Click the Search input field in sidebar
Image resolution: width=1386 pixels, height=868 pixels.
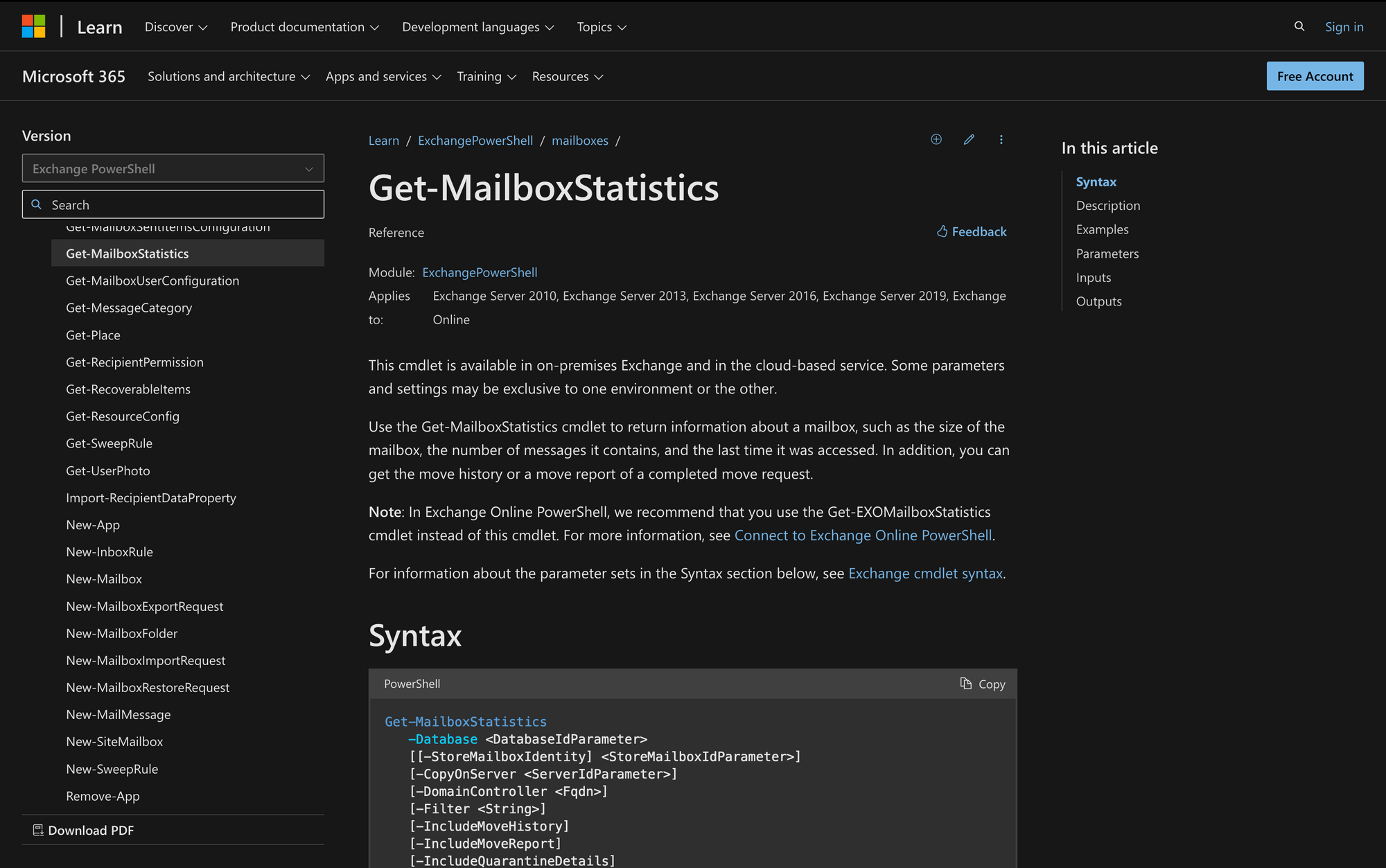click(173, 204)
